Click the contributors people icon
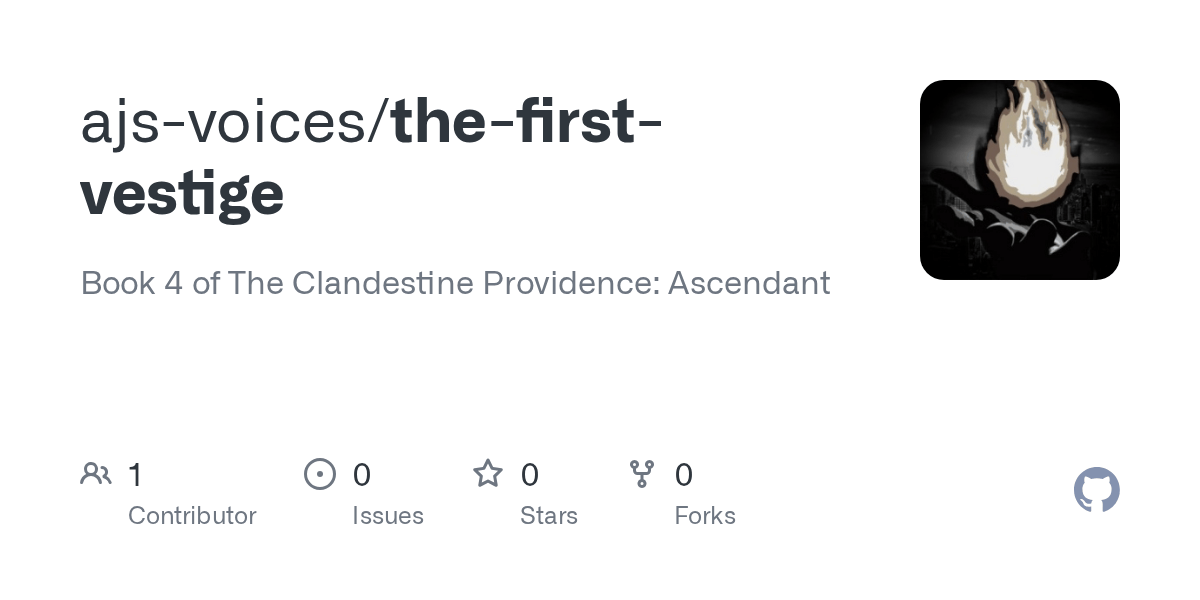This screenshot has height=600, width=1200. point(96,474)
